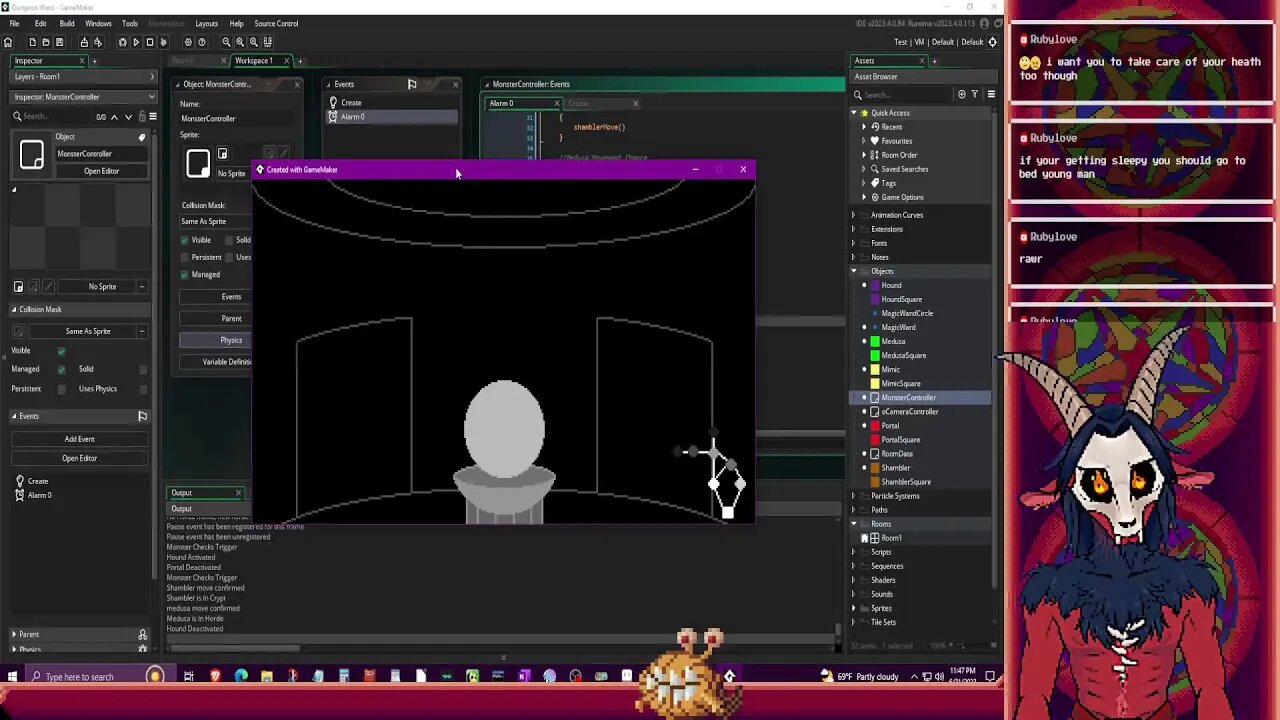Open the Source Control menu
1280x720 pixels.
pyautogui.click(x=276, y=23)
